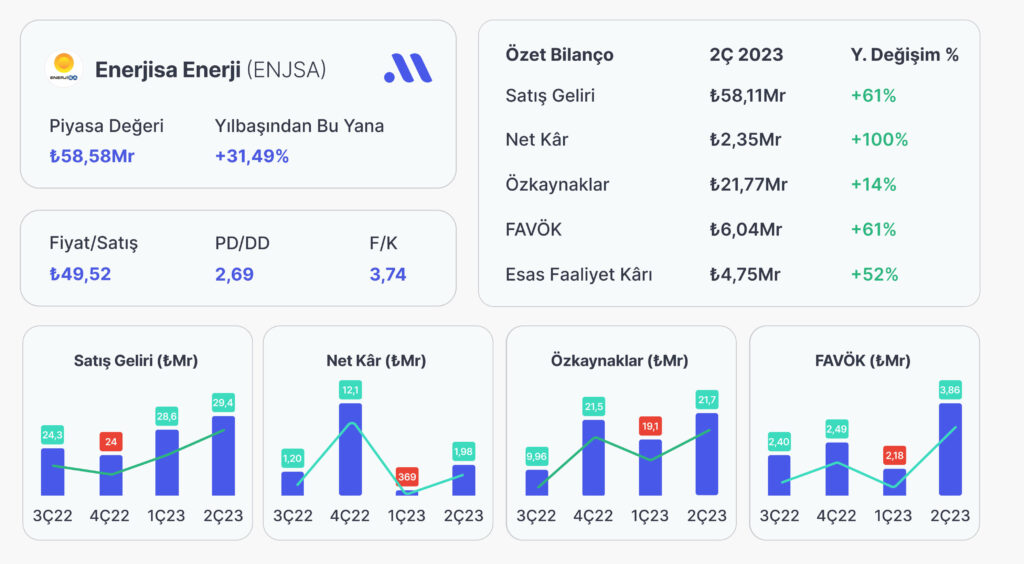
Task: Click the Satış Geliri (₺Mr) chart title
Action: tap(136, 360)
